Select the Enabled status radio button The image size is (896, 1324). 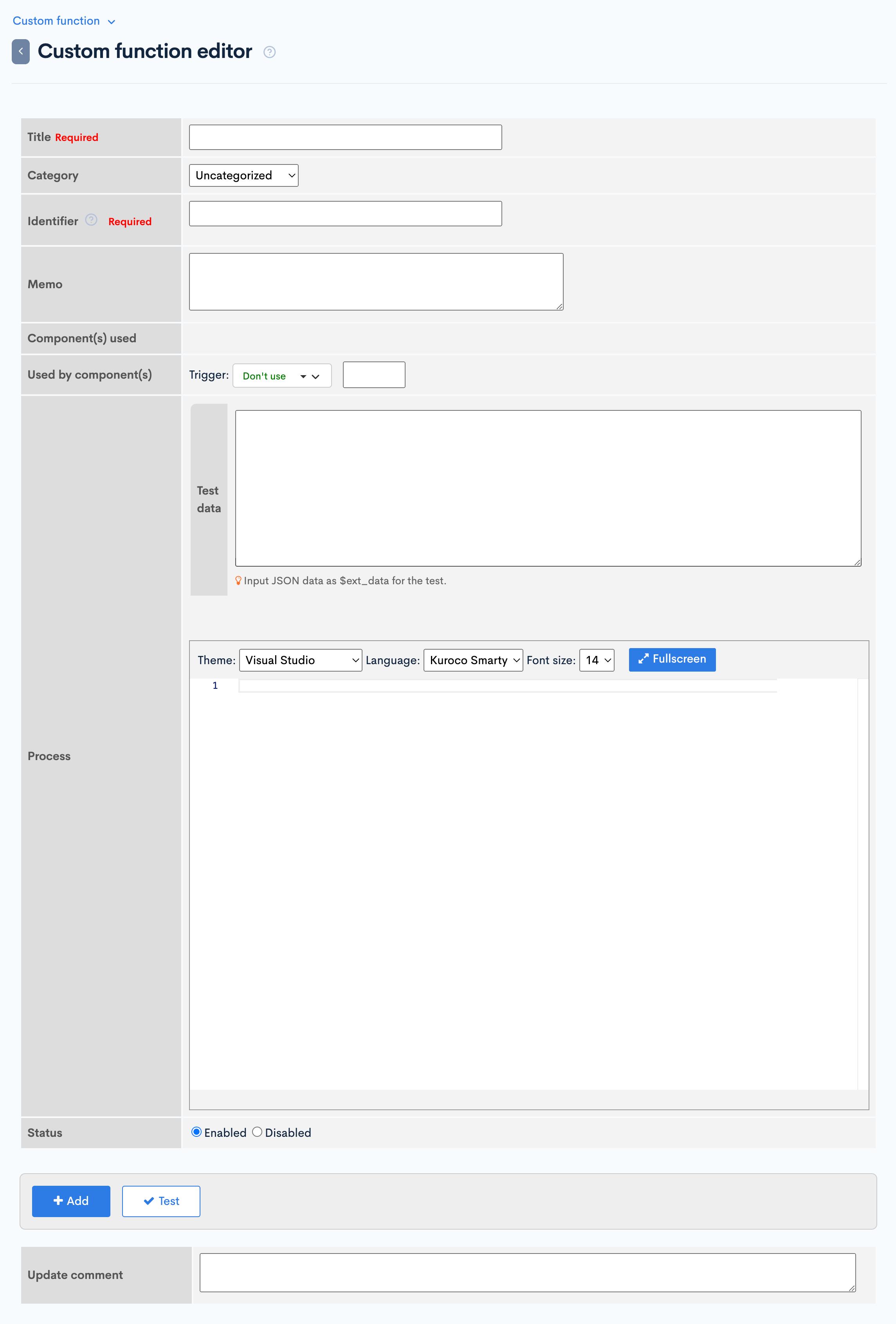pyautogui.click(x=197, y=1133)
